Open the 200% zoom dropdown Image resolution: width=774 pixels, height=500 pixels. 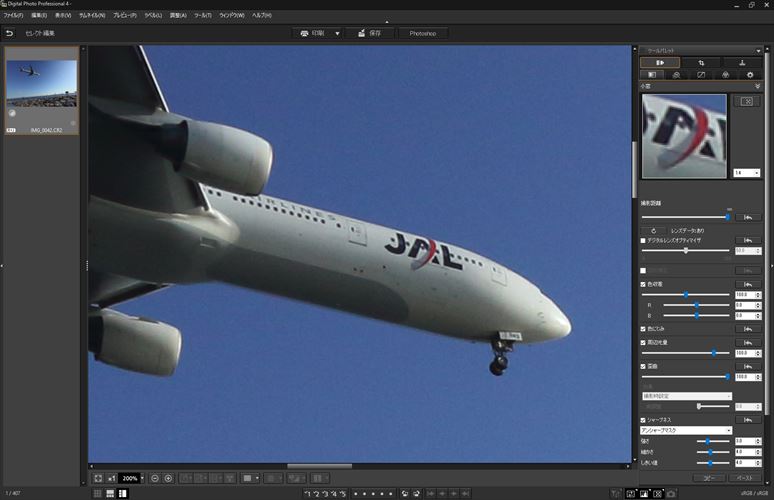(x=142, y=478)
